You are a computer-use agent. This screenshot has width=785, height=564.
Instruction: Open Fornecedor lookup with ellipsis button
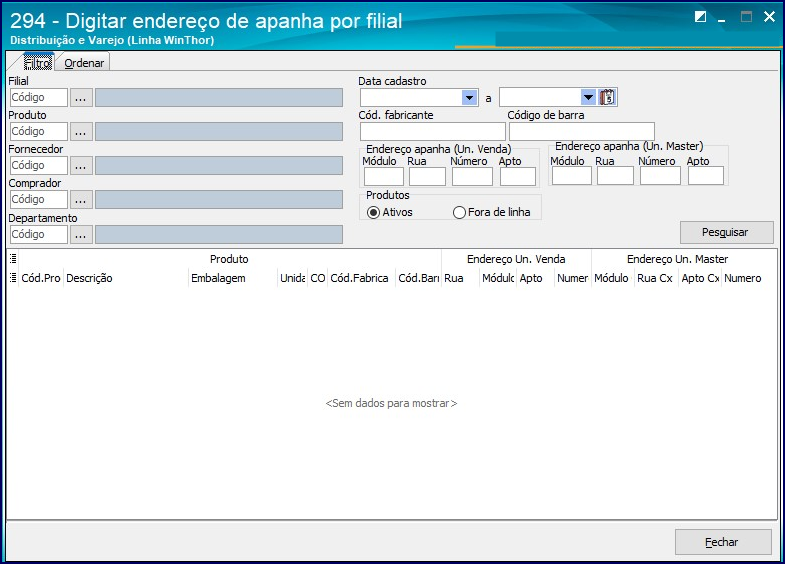81,166
